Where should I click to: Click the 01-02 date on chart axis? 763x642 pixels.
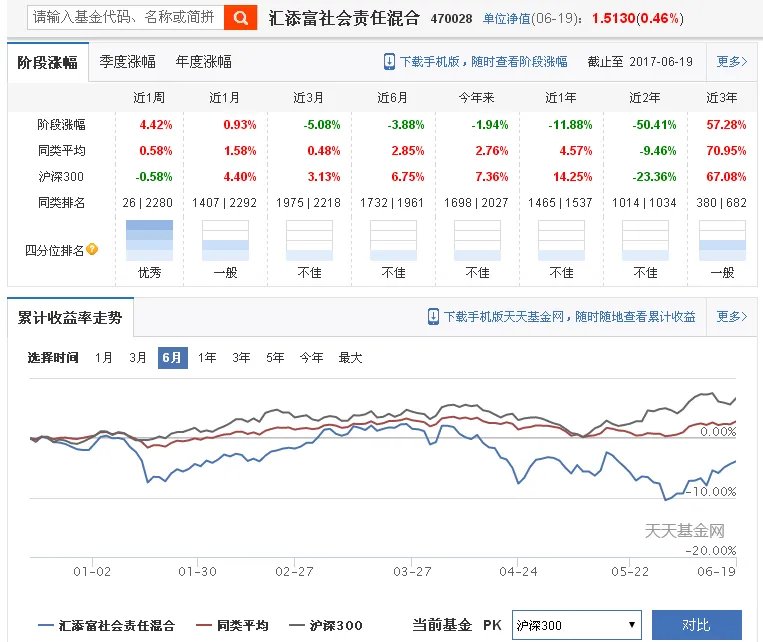click(x=92, y=571)
